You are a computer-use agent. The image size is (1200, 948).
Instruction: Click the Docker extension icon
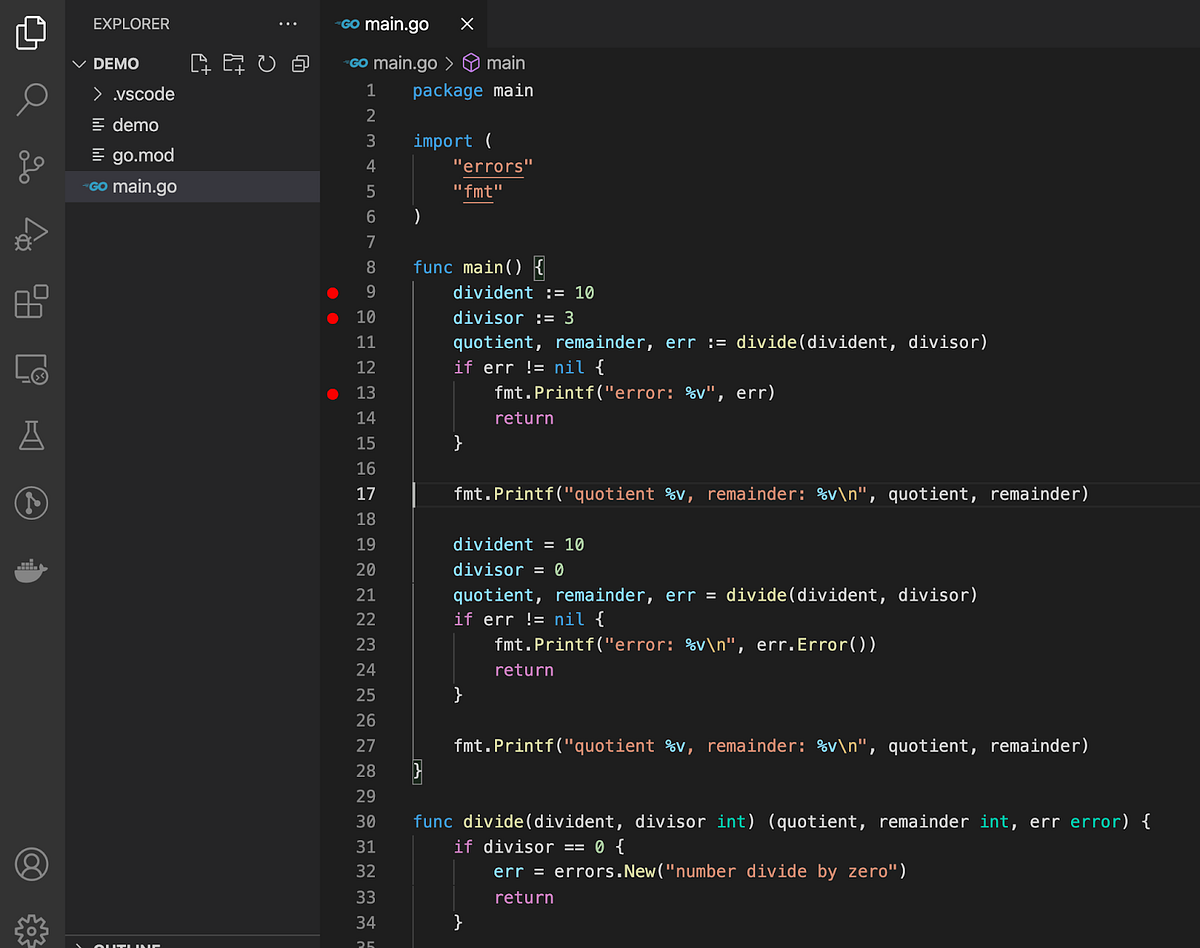pyautogui.click(x=31, y=571)
